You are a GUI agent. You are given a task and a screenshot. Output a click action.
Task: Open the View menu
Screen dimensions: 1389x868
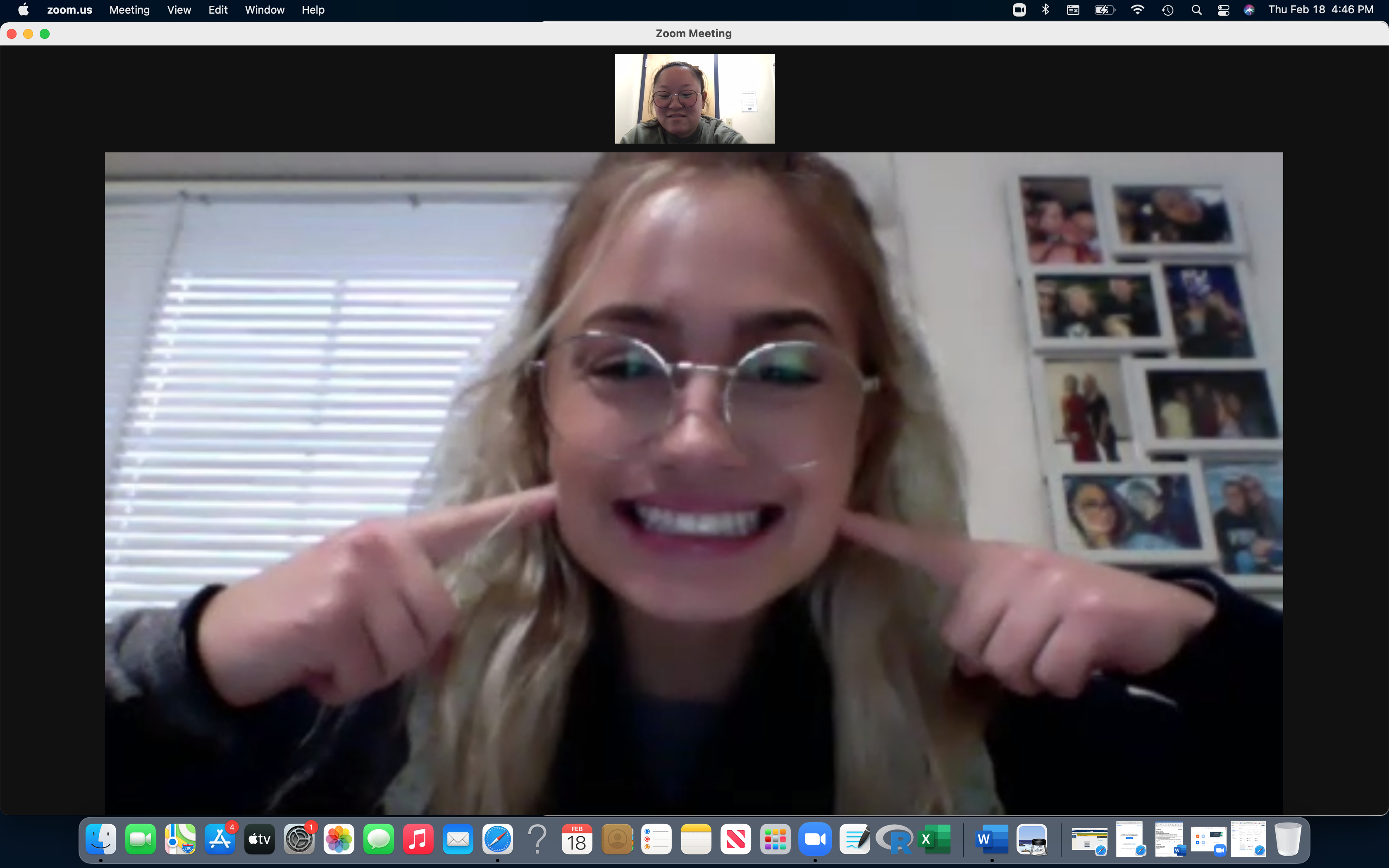(x=179, y=10)
